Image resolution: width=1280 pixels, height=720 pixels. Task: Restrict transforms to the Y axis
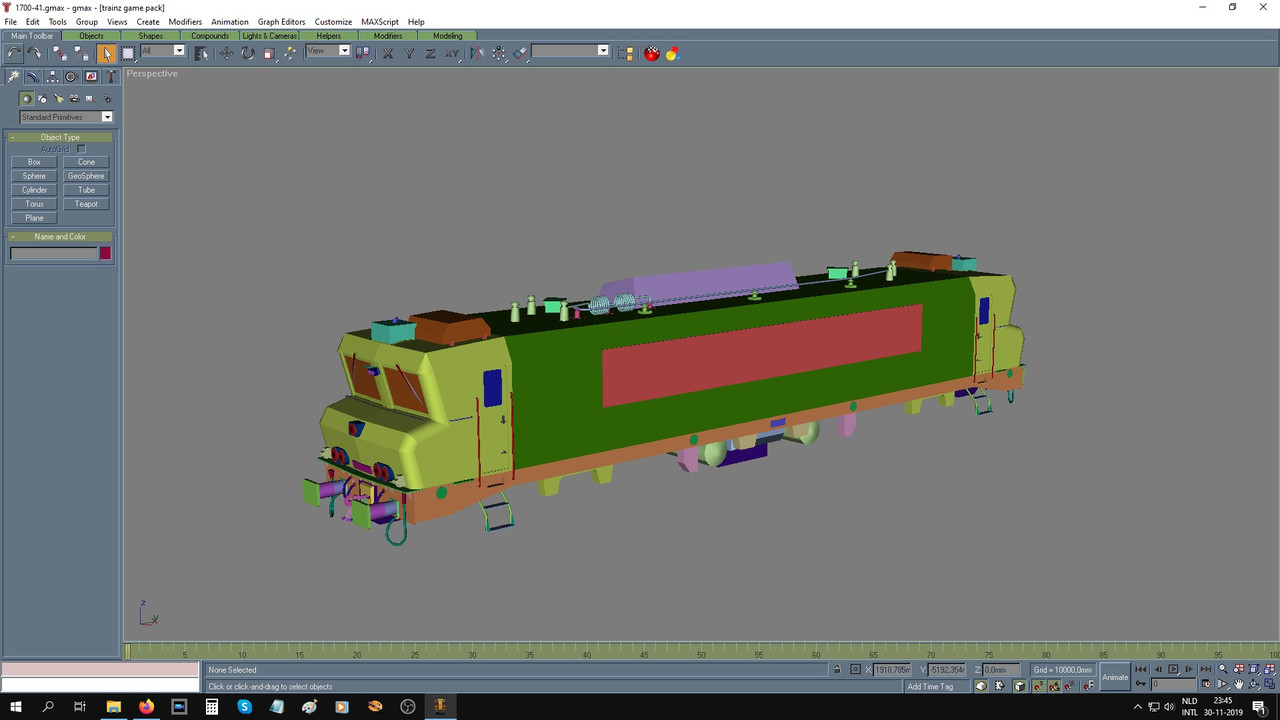(409, 53)
